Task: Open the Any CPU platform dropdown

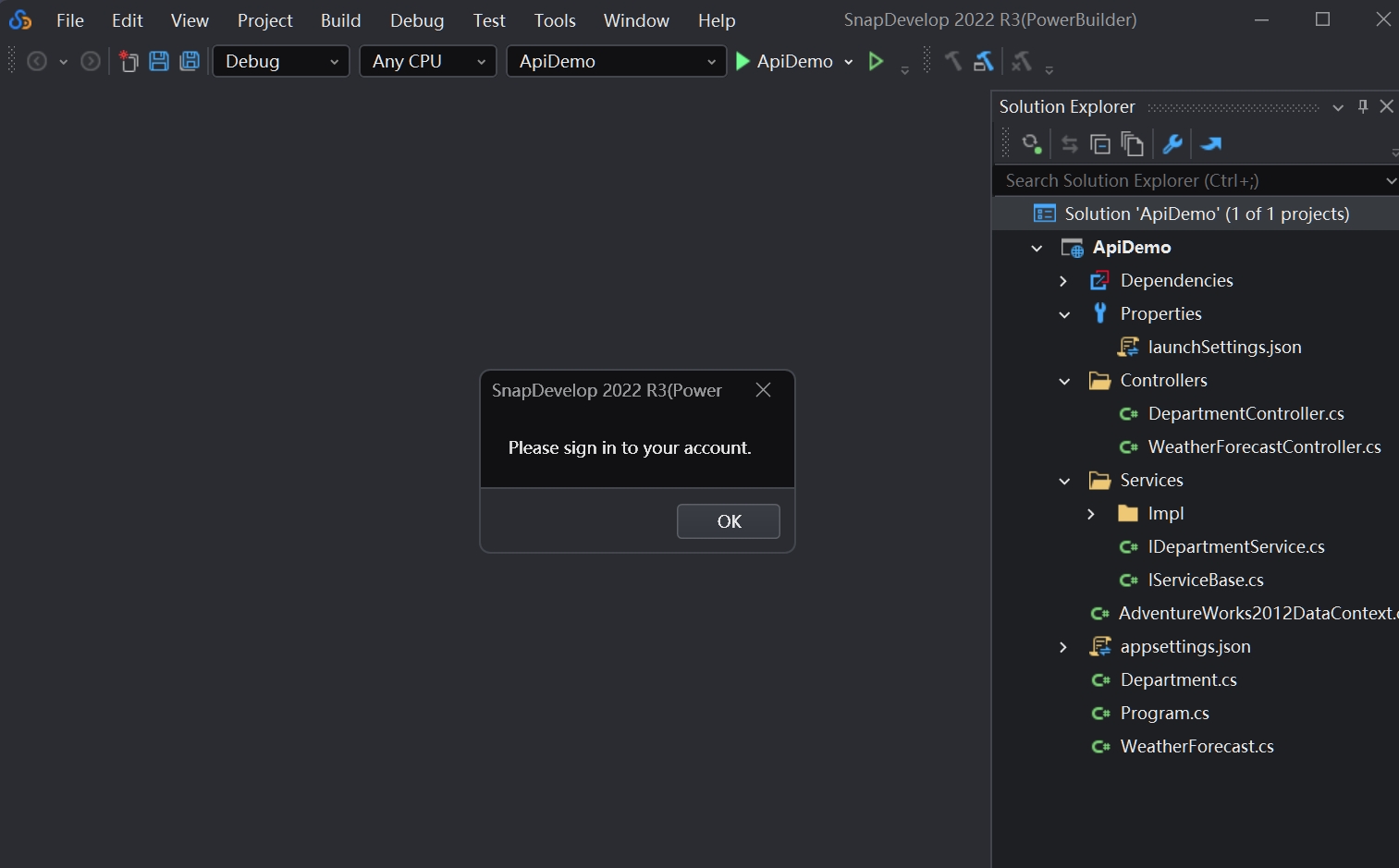Action: pos(428,61)
